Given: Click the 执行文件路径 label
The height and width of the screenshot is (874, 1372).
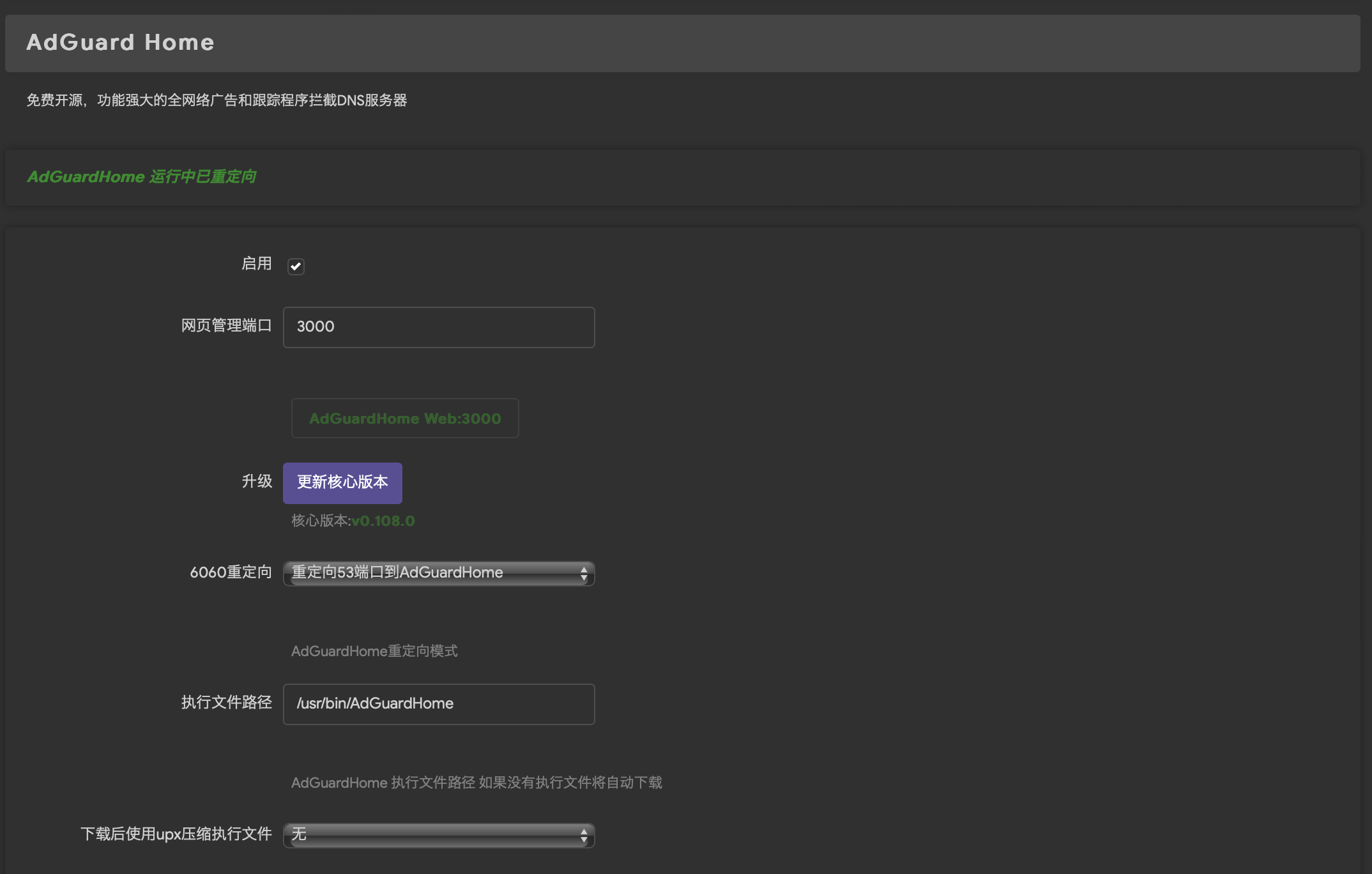Looking at the screenshot, I should point(227,702).
